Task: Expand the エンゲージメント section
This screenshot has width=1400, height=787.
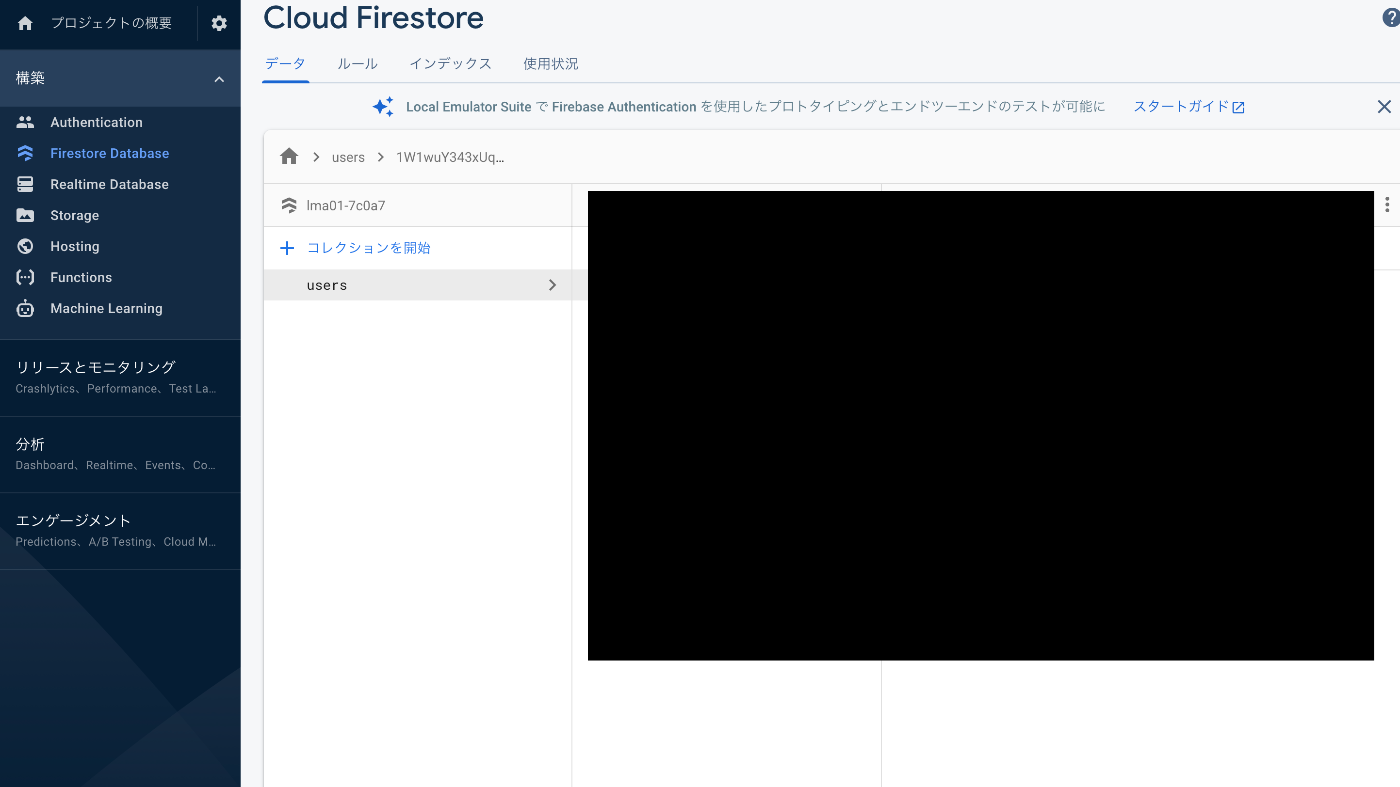Action: [120, 530]
